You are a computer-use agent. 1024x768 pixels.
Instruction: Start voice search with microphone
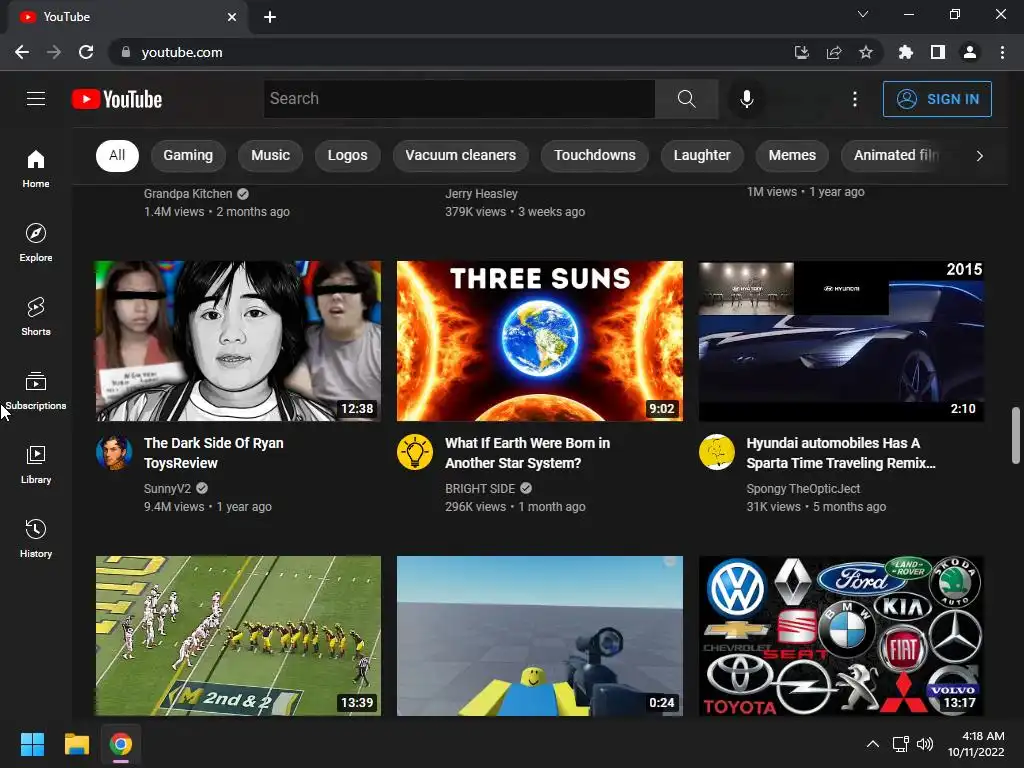click(746, 99)
